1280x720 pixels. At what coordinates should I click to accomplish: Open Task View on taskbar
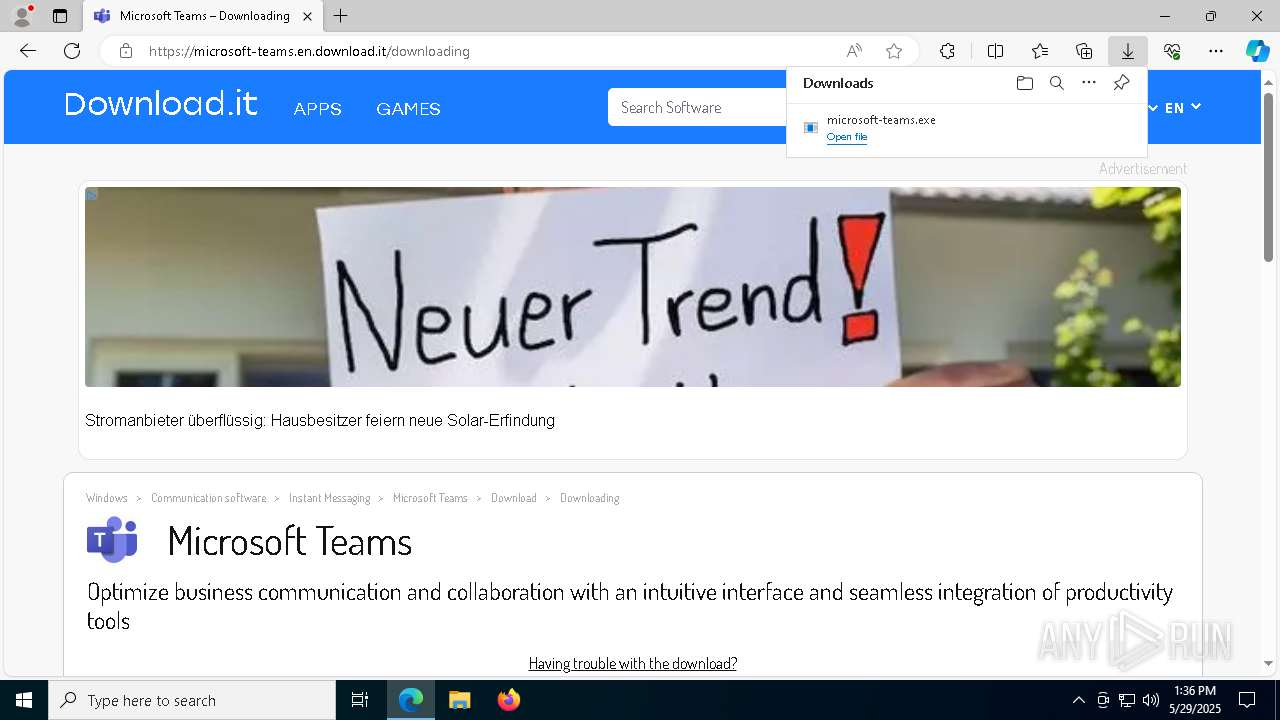pos(360,700)
